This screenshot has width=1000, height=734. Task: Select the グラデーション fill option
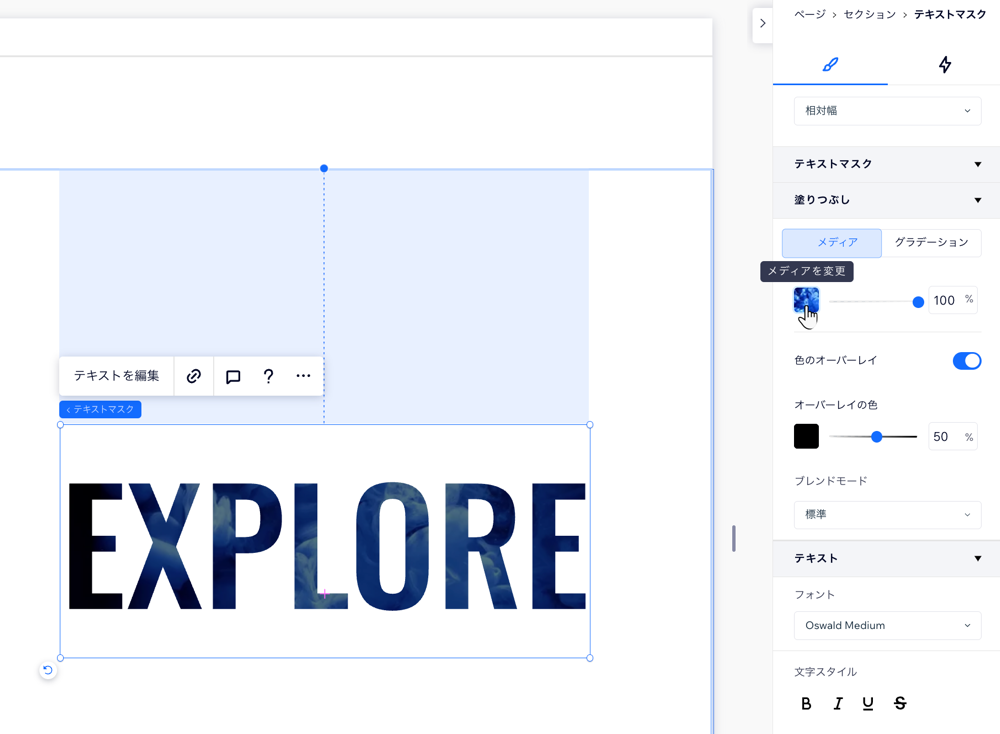coord(931,243)
